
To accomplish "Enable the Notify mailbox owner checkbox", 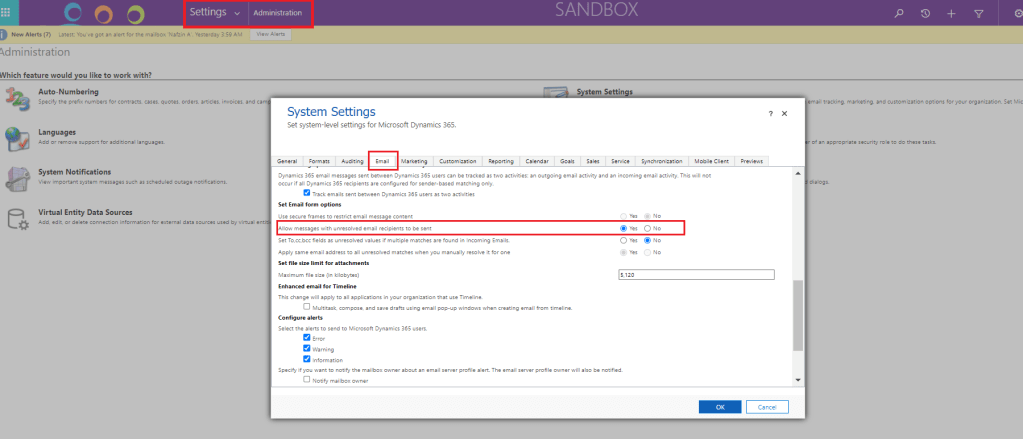I will coord(307,380).
